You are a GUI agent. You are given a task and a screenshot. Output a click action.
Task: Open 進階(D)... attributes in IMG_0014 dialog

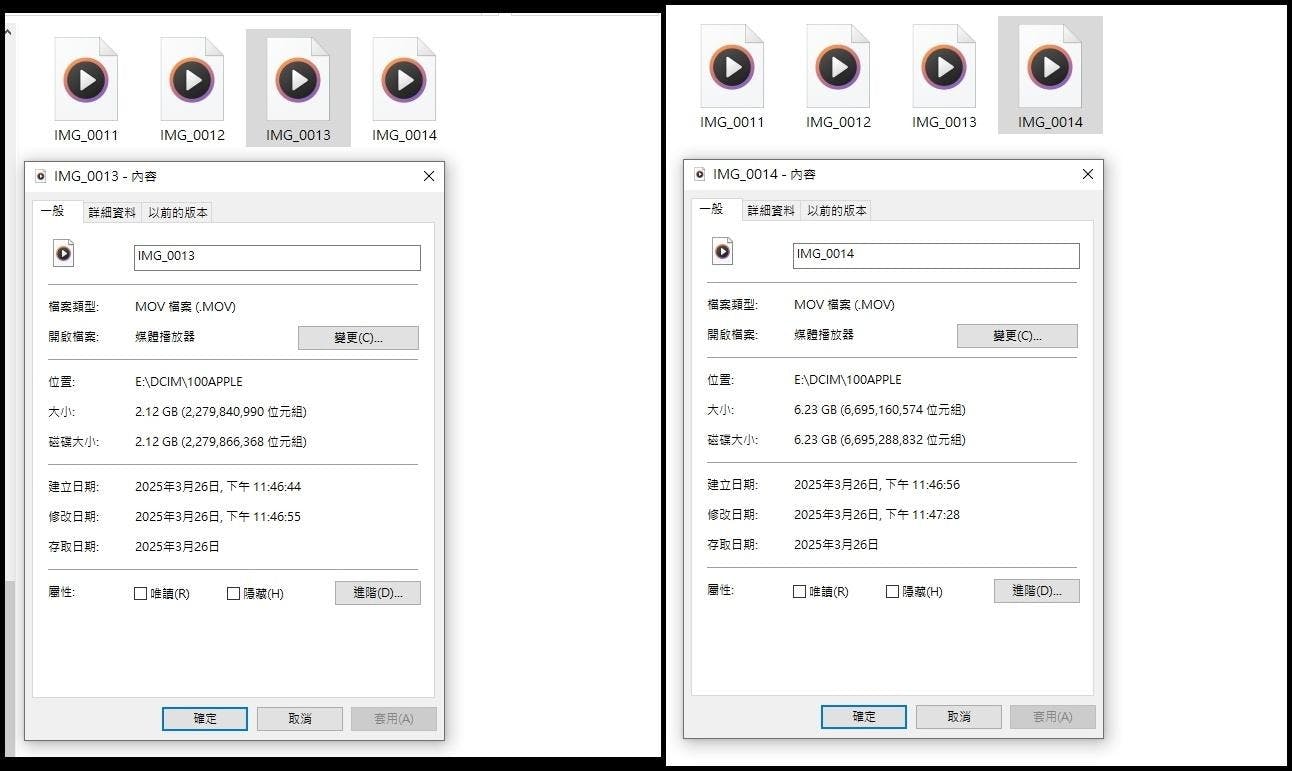[1037, 591]
